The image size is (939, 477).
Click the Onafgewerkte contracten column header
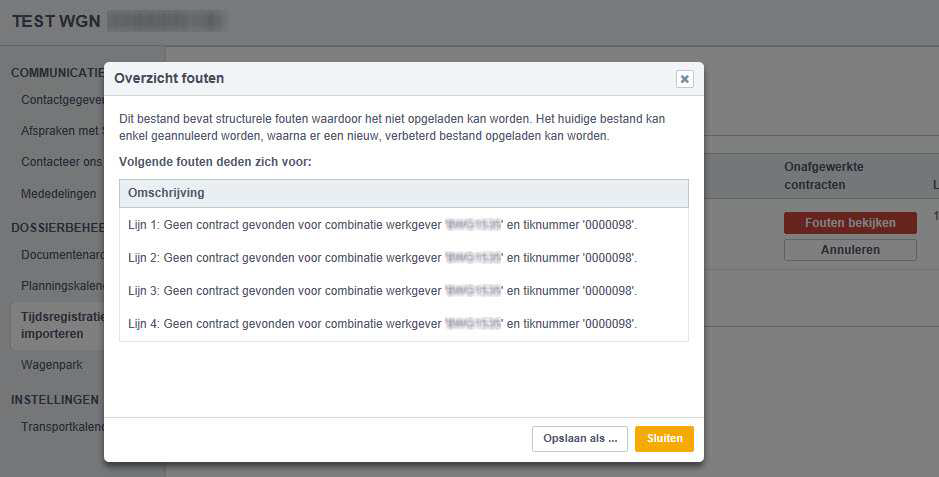[823, 175]
